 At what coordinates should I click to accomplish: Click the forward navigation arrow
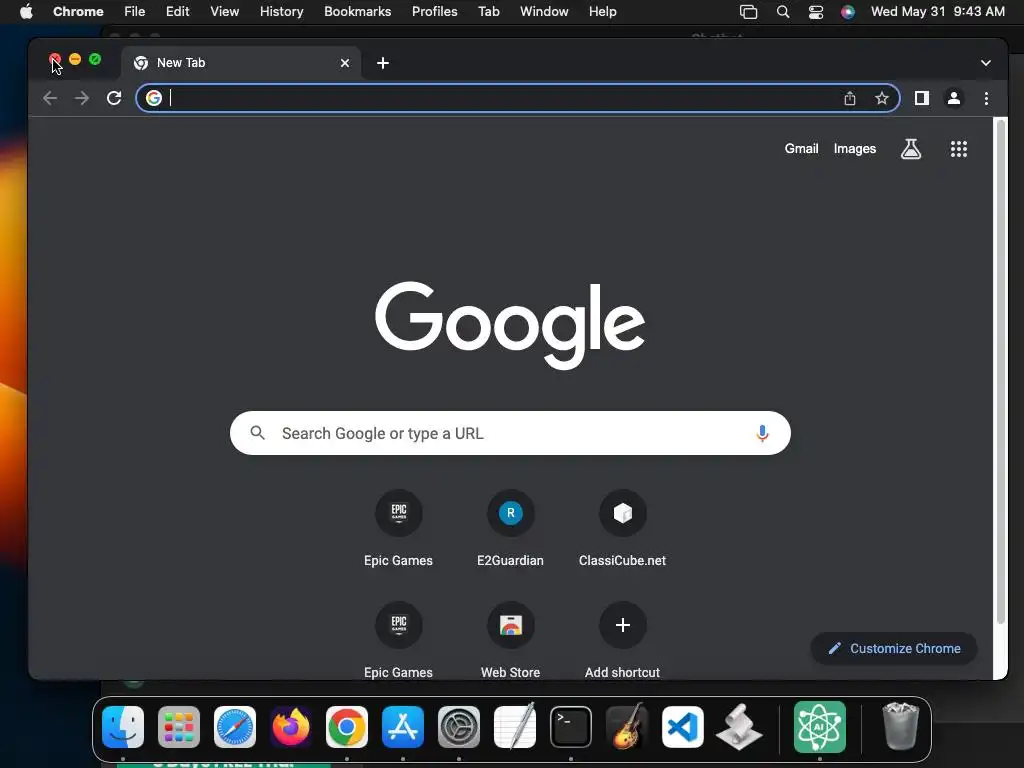tap(82, 98)
